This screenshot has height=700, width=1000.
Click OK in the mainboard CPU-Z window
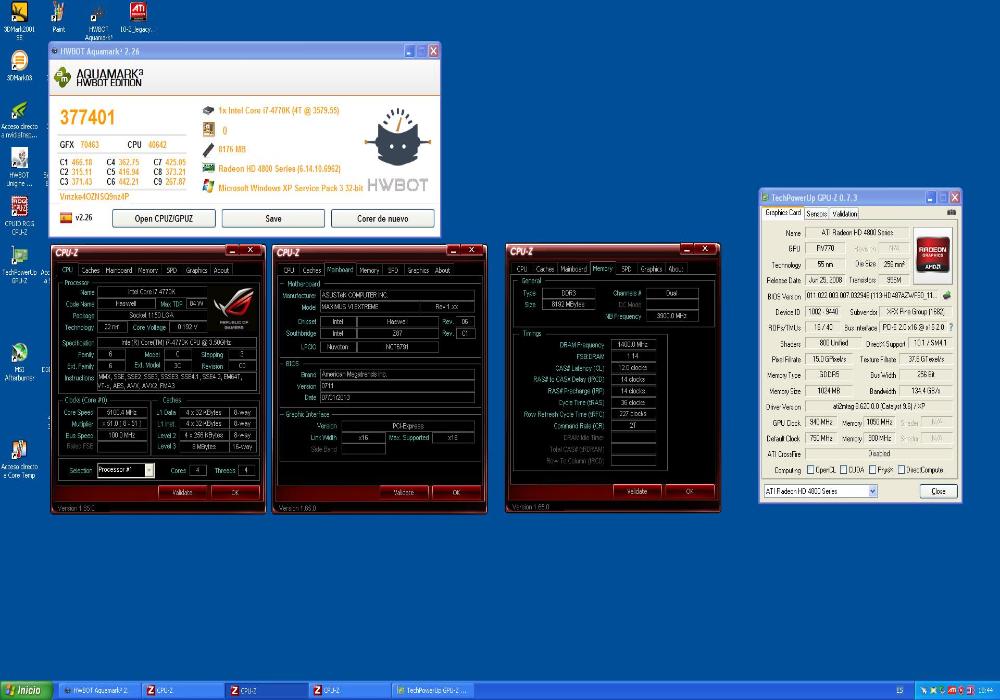(456, 492)
